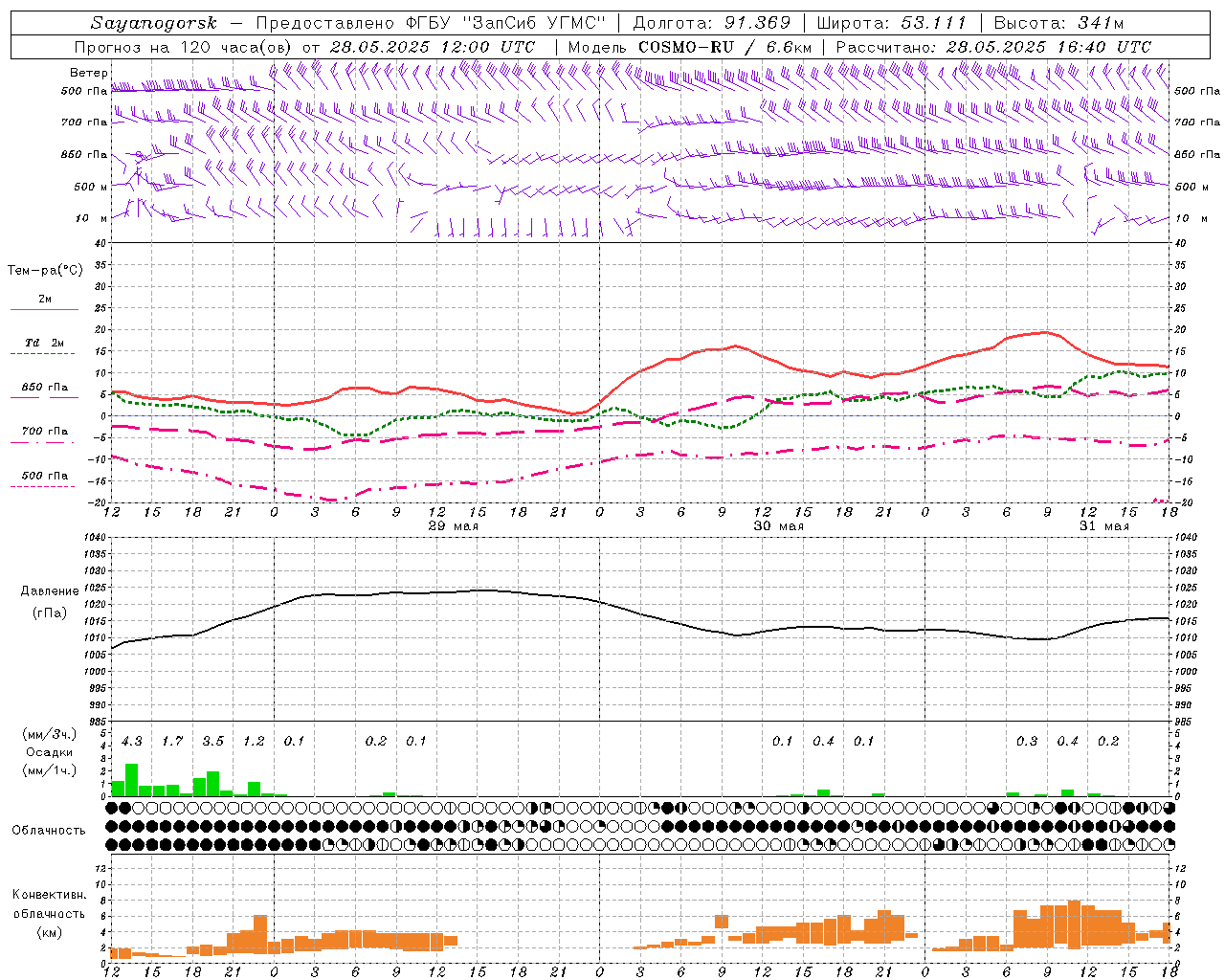Click the 700 гПа temperature legend label
The width and height of the screenshot is (1225, 980).
[x=45, y=431]
